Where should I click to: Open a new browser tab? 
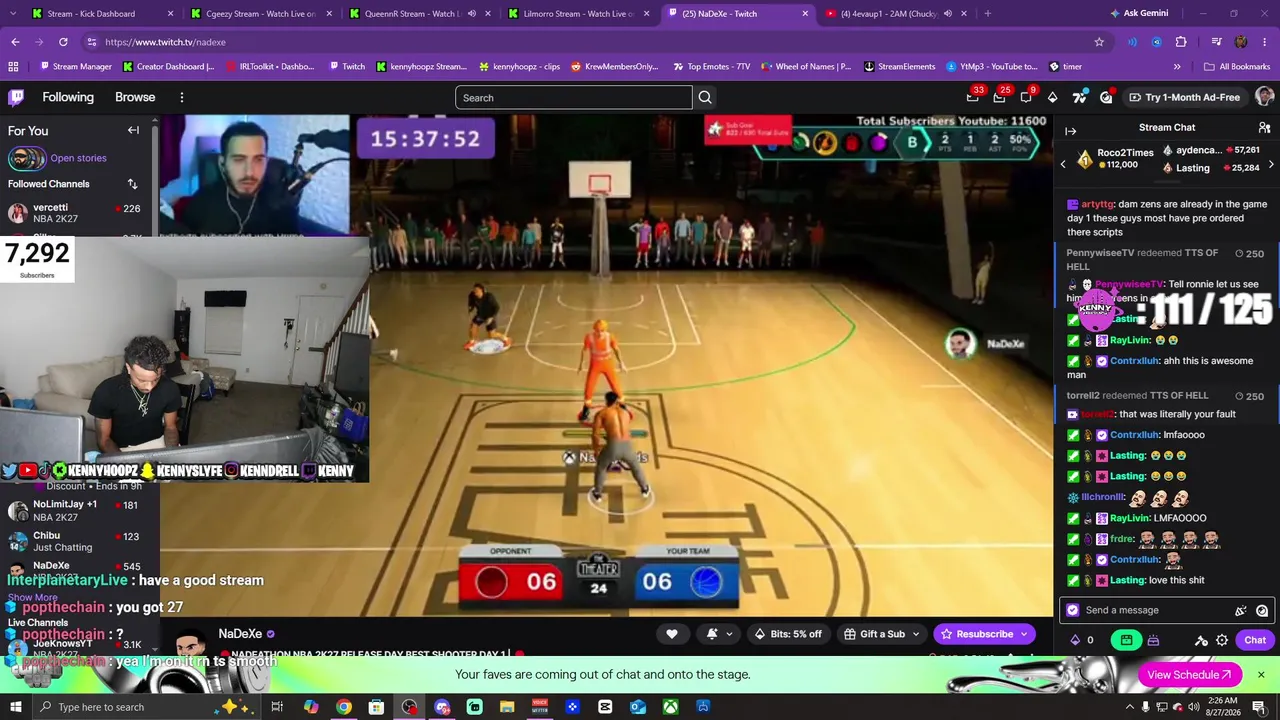[987, 14]
